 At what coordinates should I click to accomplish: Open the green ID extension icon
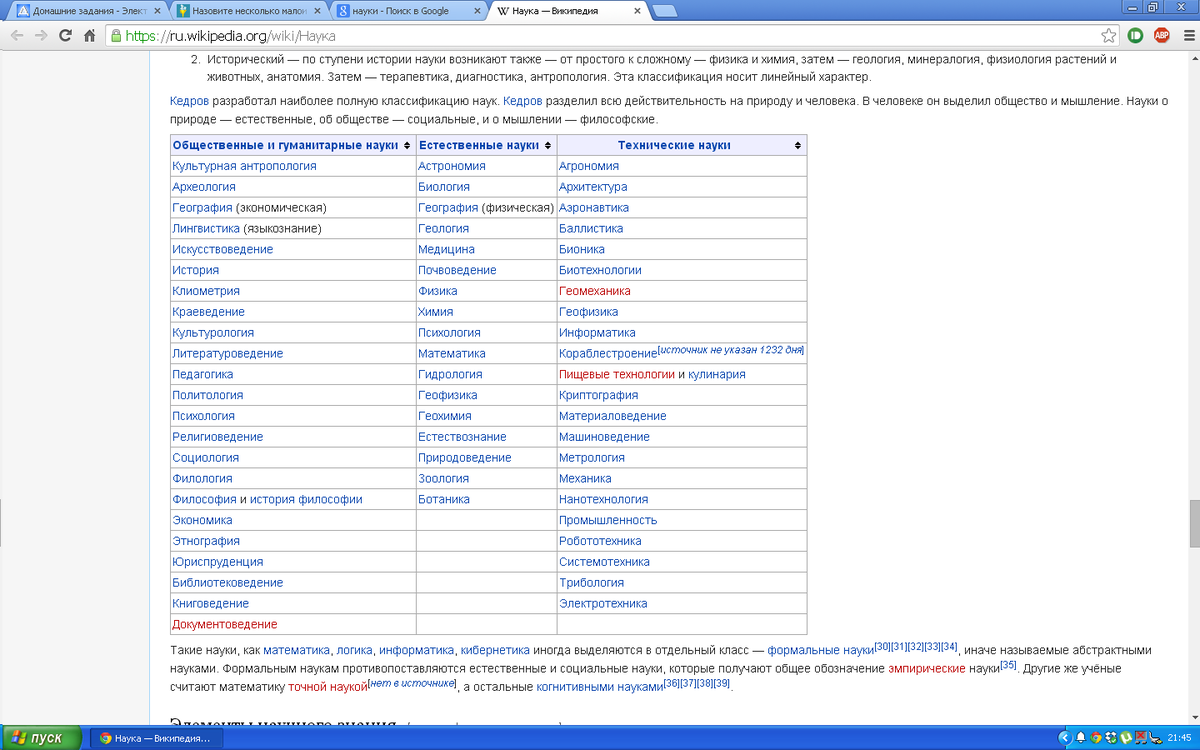click(x=1136, y=35)
